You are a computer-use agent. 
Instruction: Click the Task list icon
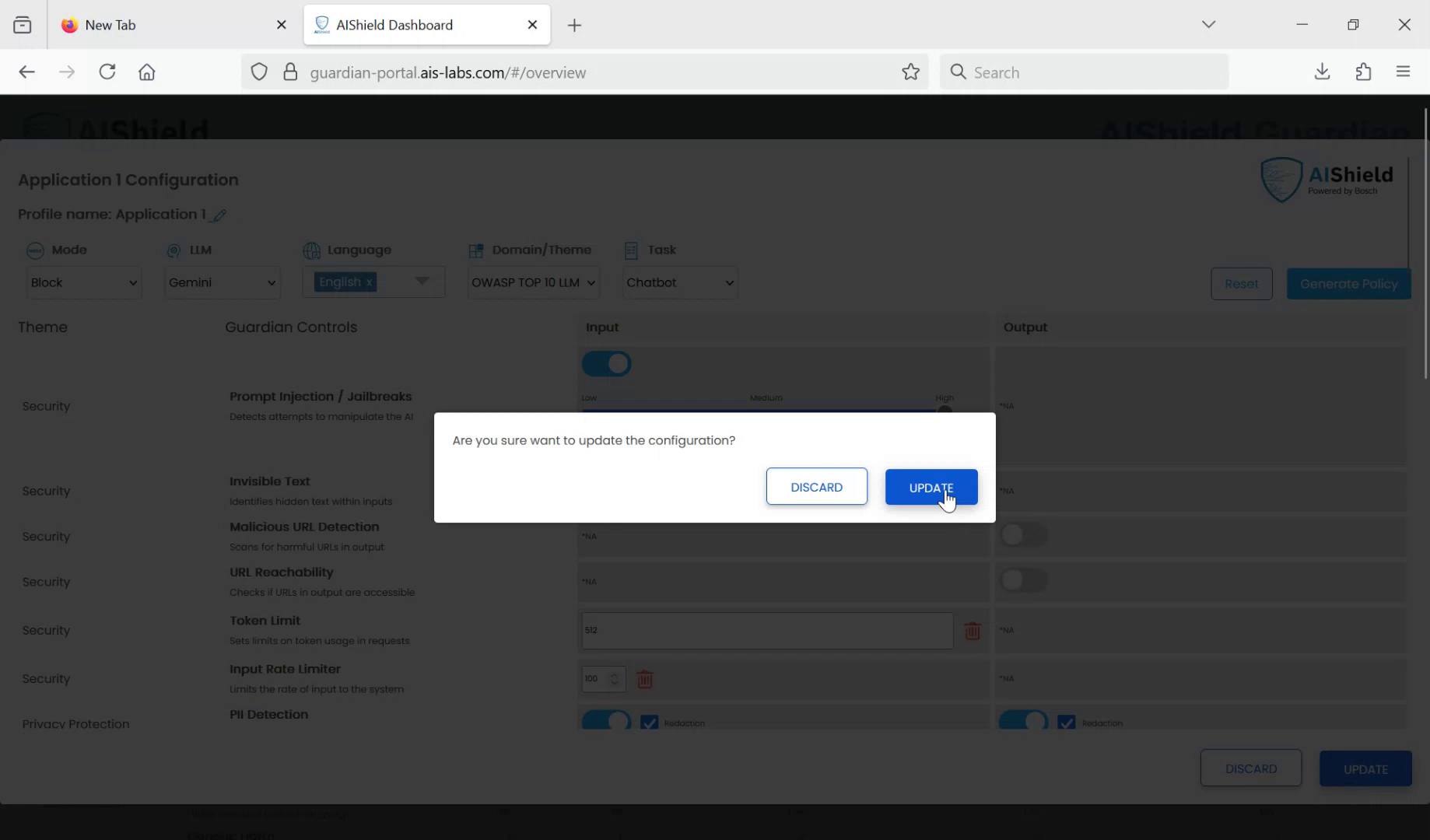pyautogui.click(x=631, y=250)
